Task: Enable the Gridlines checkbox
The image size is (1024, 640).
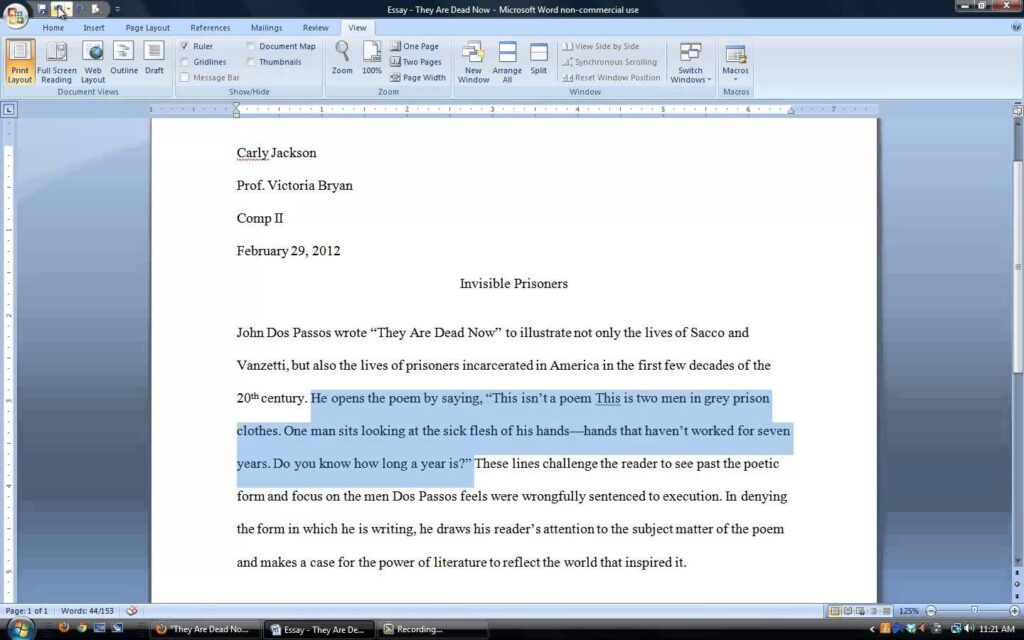Action: 185,62
